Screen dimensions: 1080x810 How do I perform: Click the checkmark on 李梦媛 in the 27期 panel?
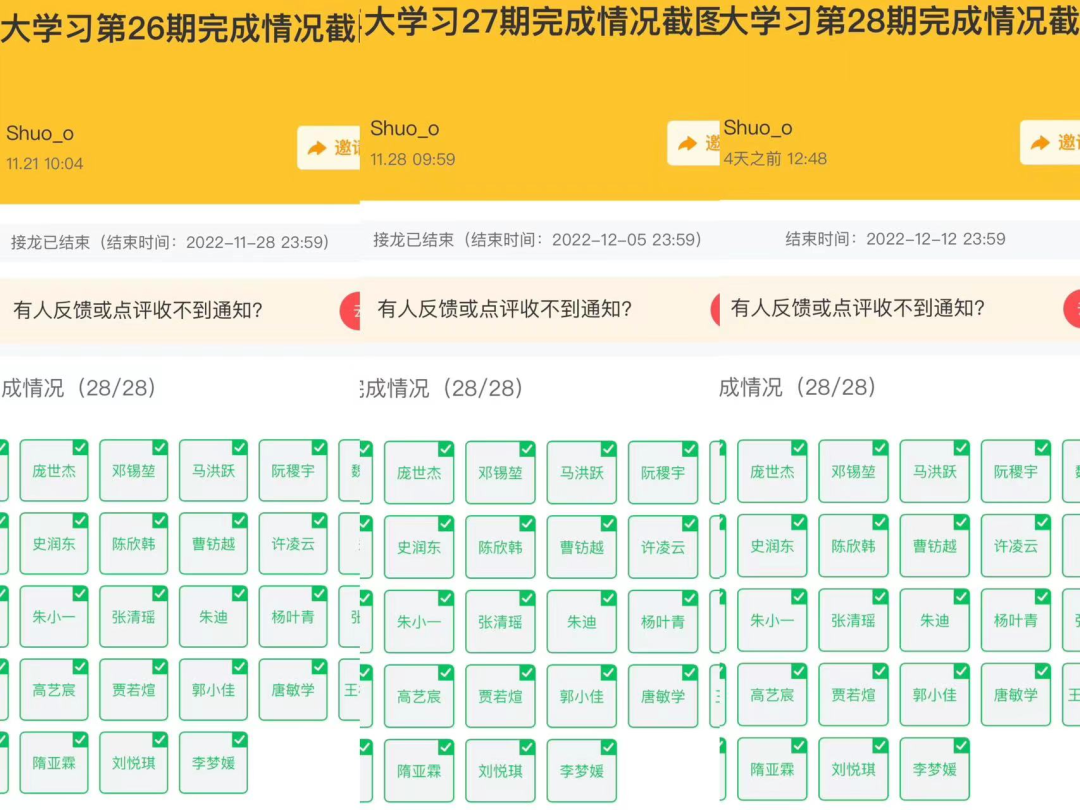pos(608,748)
